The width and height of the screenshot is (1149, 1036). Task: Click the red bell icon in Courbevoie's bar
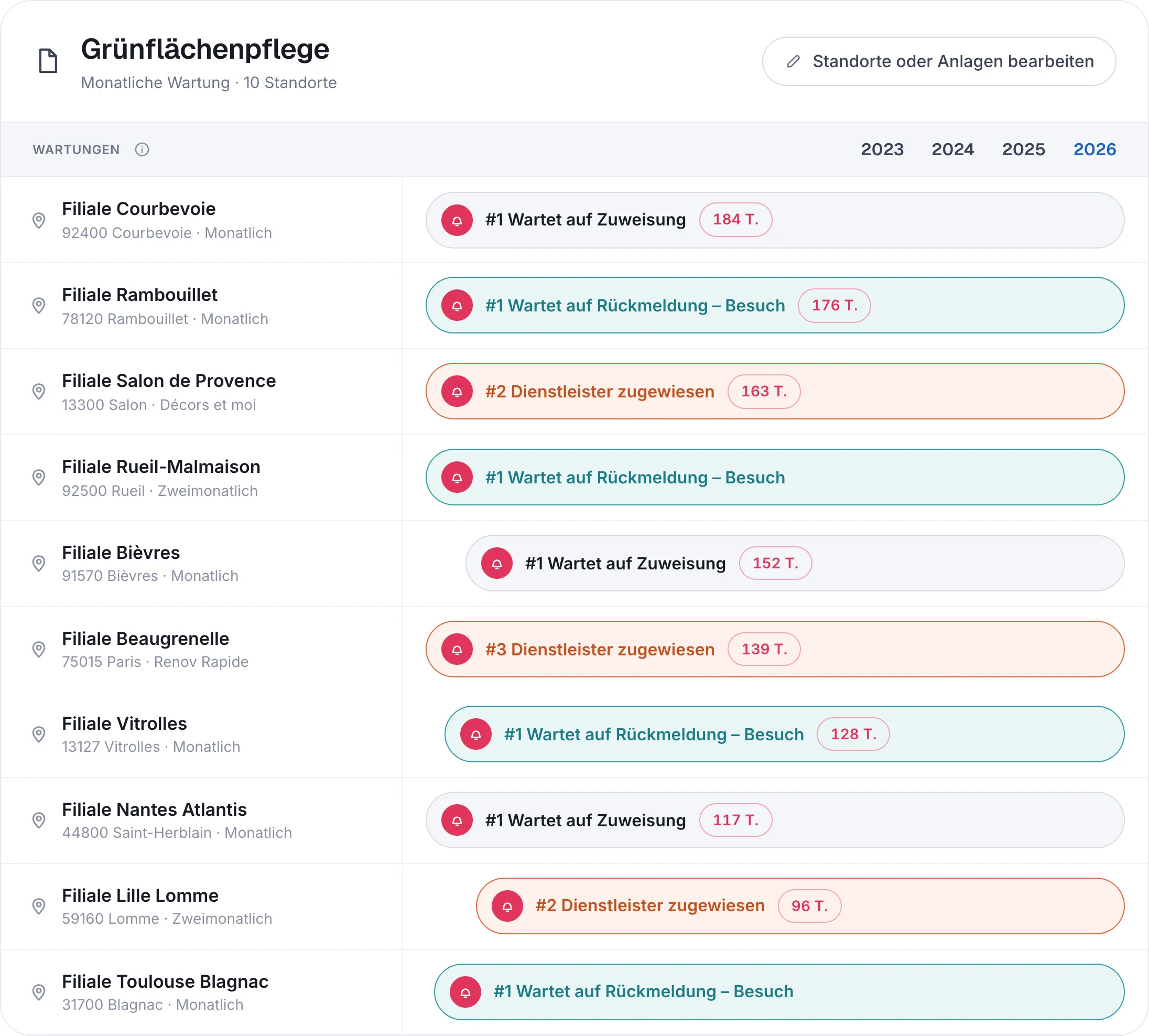click(457, 220)
